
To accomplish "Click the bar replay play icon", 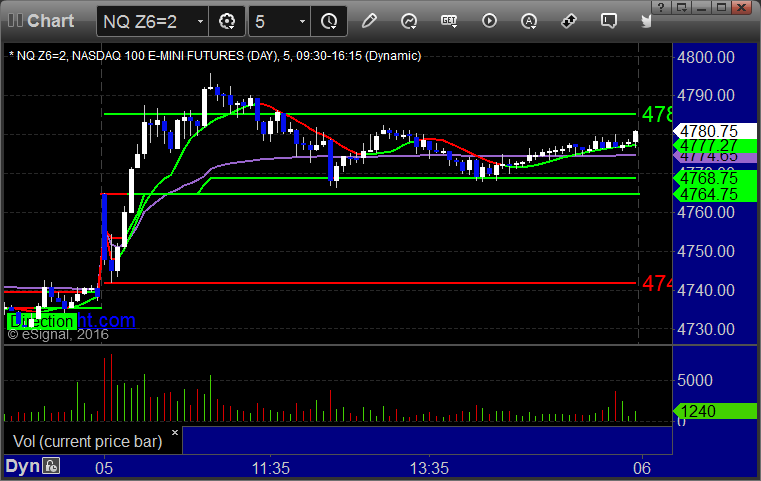I will (489, 21).
